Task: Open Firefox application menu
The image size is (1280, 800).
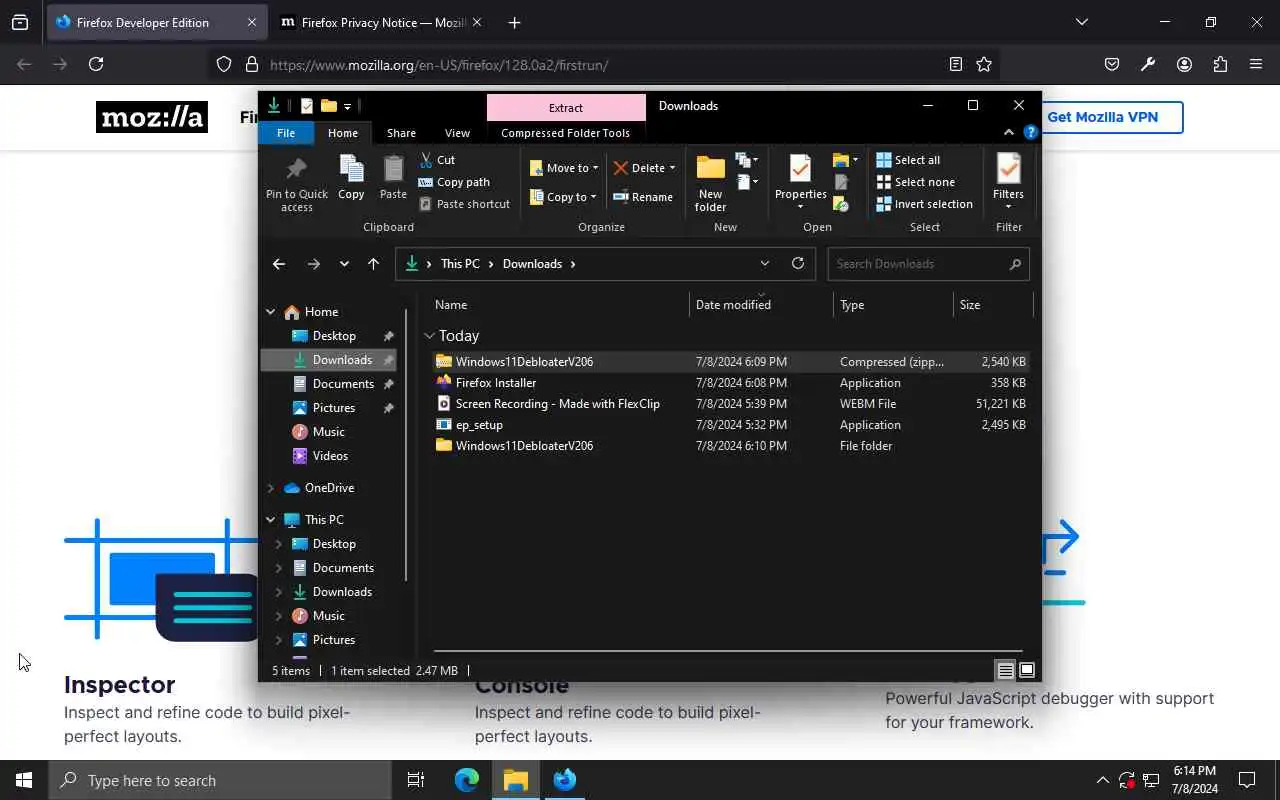Action: (1256, 64)
